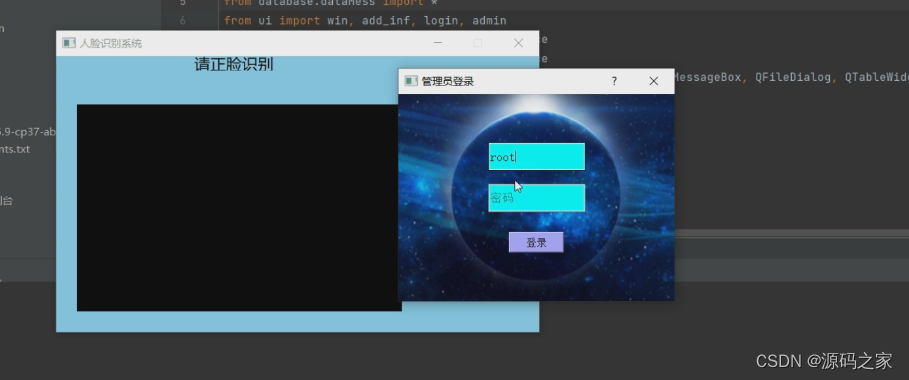909x380 pixels.
Task: Click the 登录 login button
Action: point(536,243)
